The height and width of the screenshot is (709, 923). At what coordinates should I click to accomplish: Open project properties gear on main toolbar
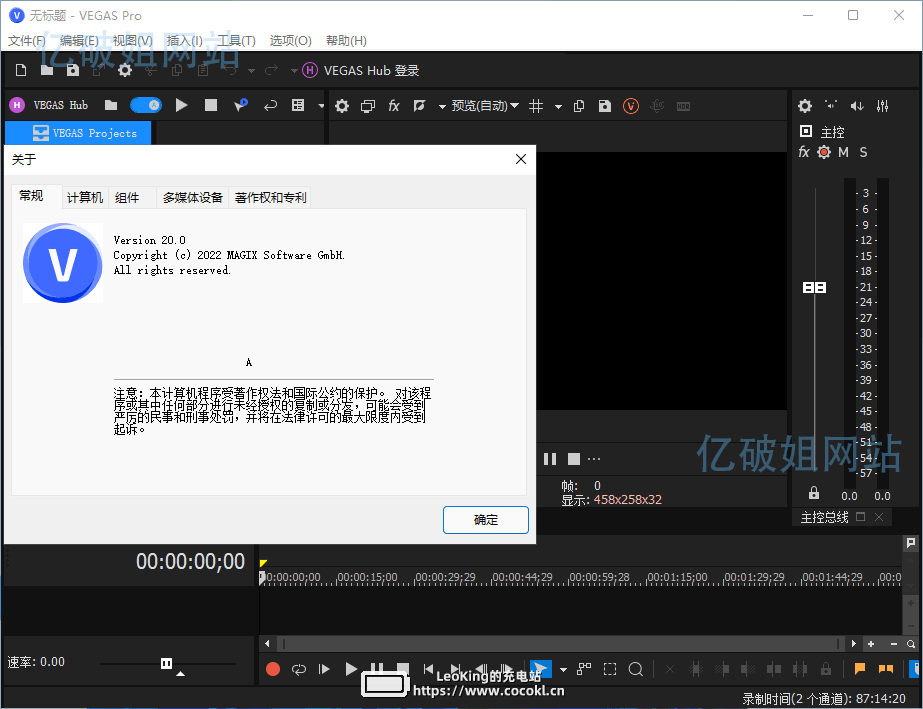coord(125,70)
